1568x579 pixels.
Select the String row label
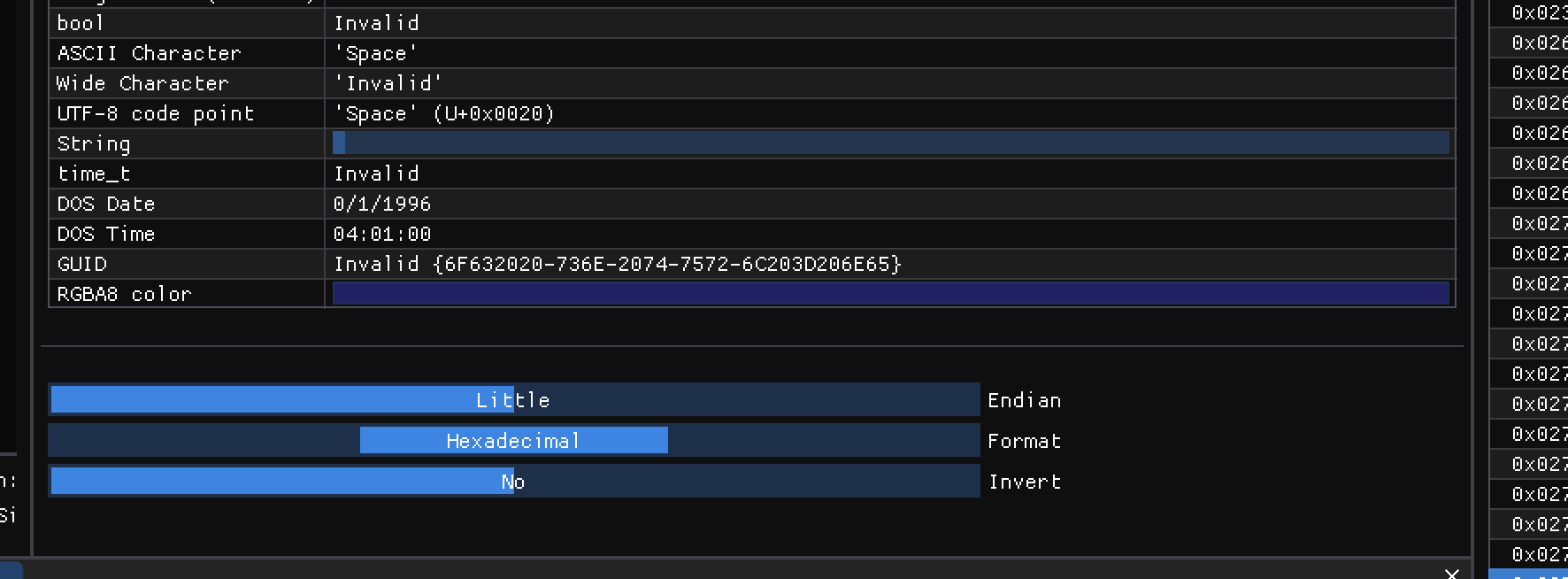coord(94,143)
